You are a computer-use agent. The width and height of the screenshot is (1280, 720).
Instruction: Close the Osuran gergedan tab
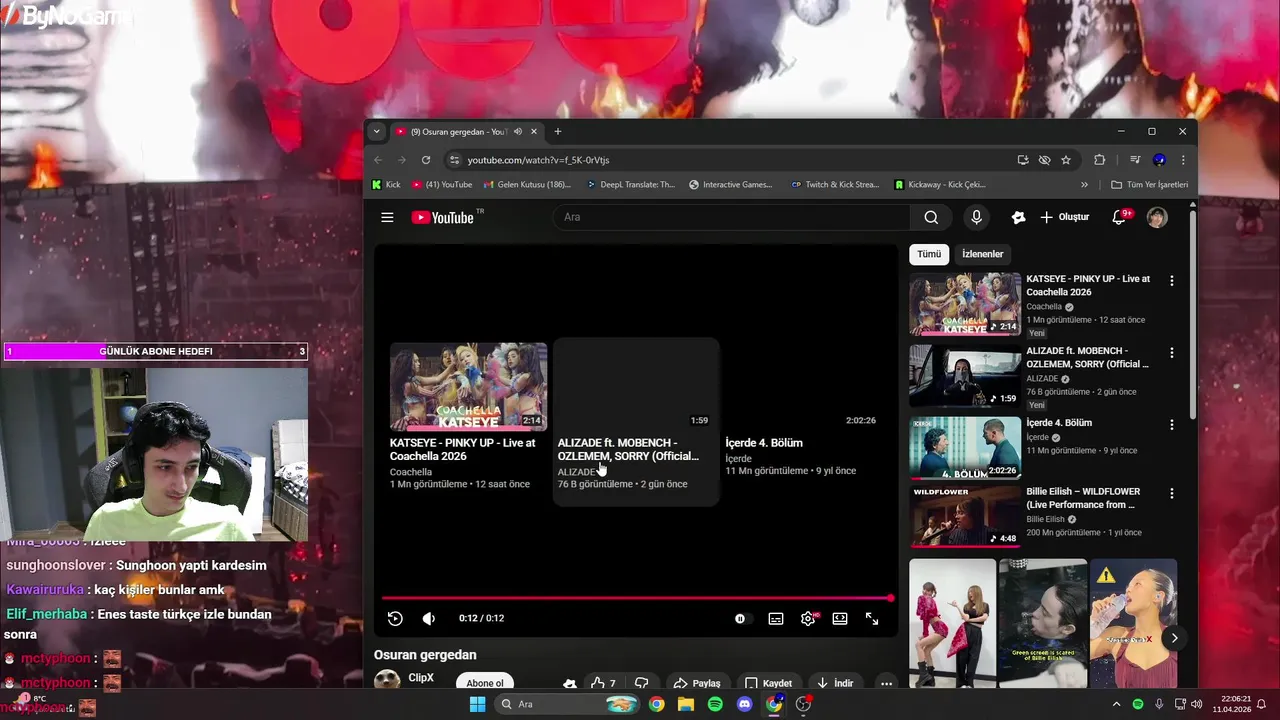point(534,131)
